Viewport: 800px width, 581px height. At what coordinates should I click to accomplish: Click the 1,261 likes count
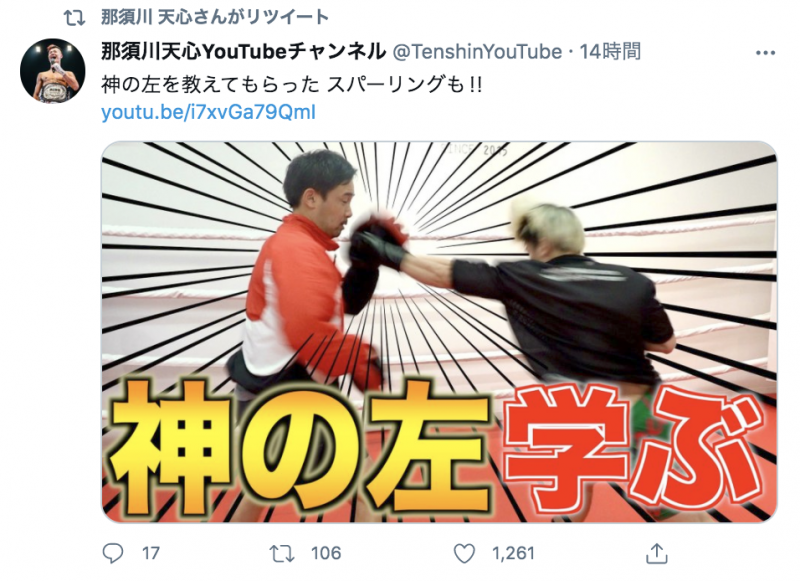[513, 553]
